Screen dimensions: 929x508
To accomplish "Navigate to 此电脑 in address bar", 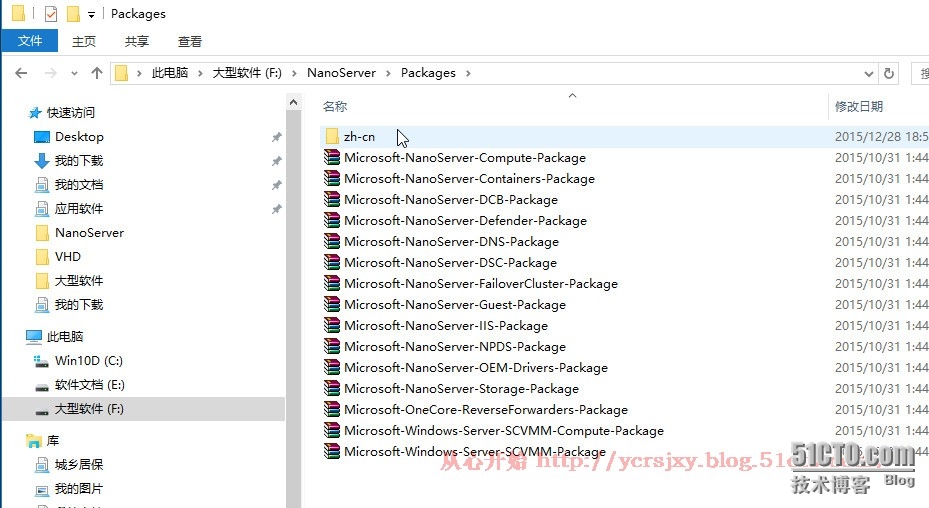I will pos(170,73).
